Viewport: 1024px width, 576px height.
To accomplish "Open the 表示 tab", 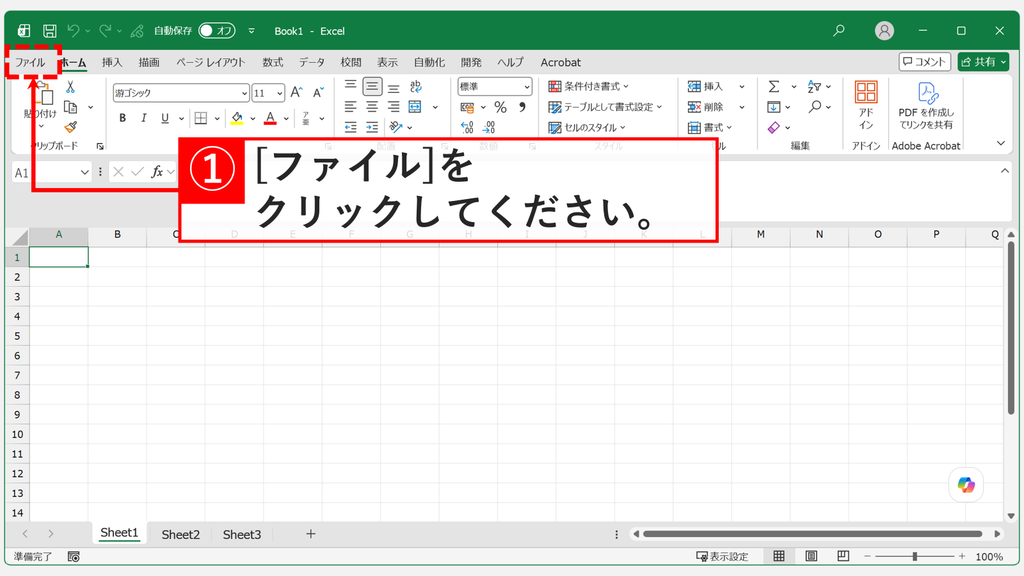I will 387,63.
